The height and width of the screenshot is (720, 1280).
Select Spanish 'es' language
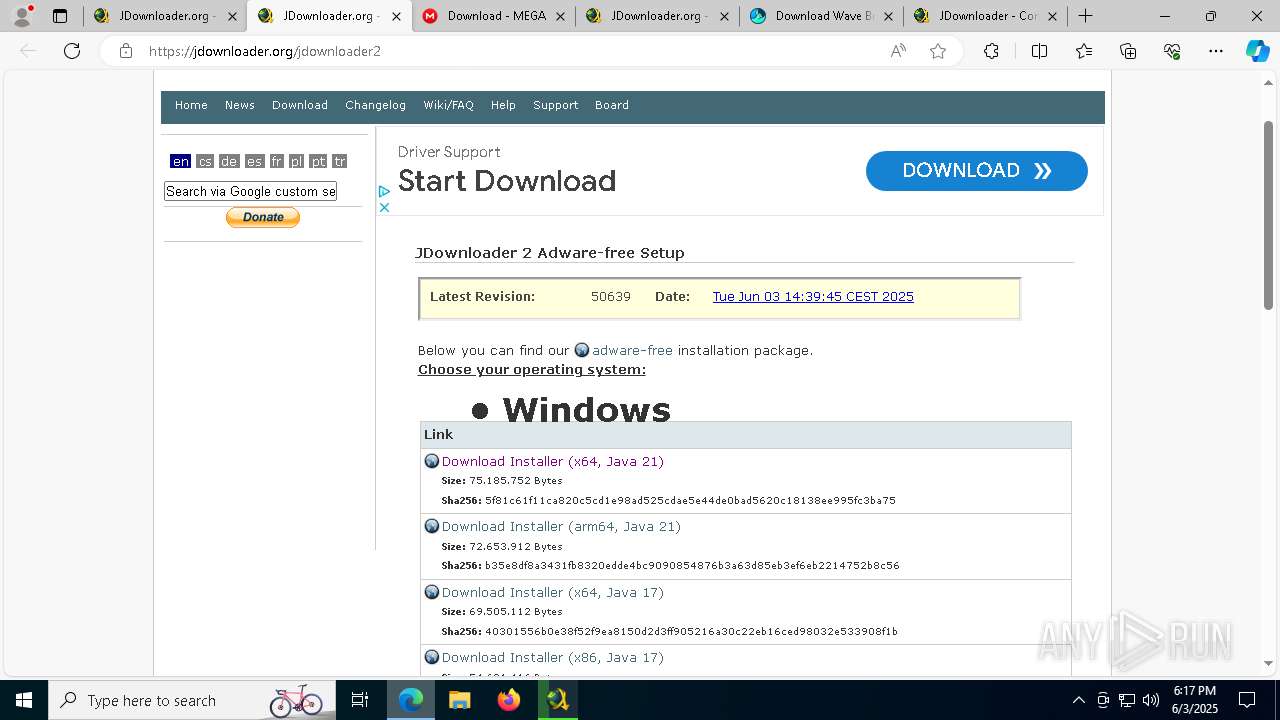254,161
